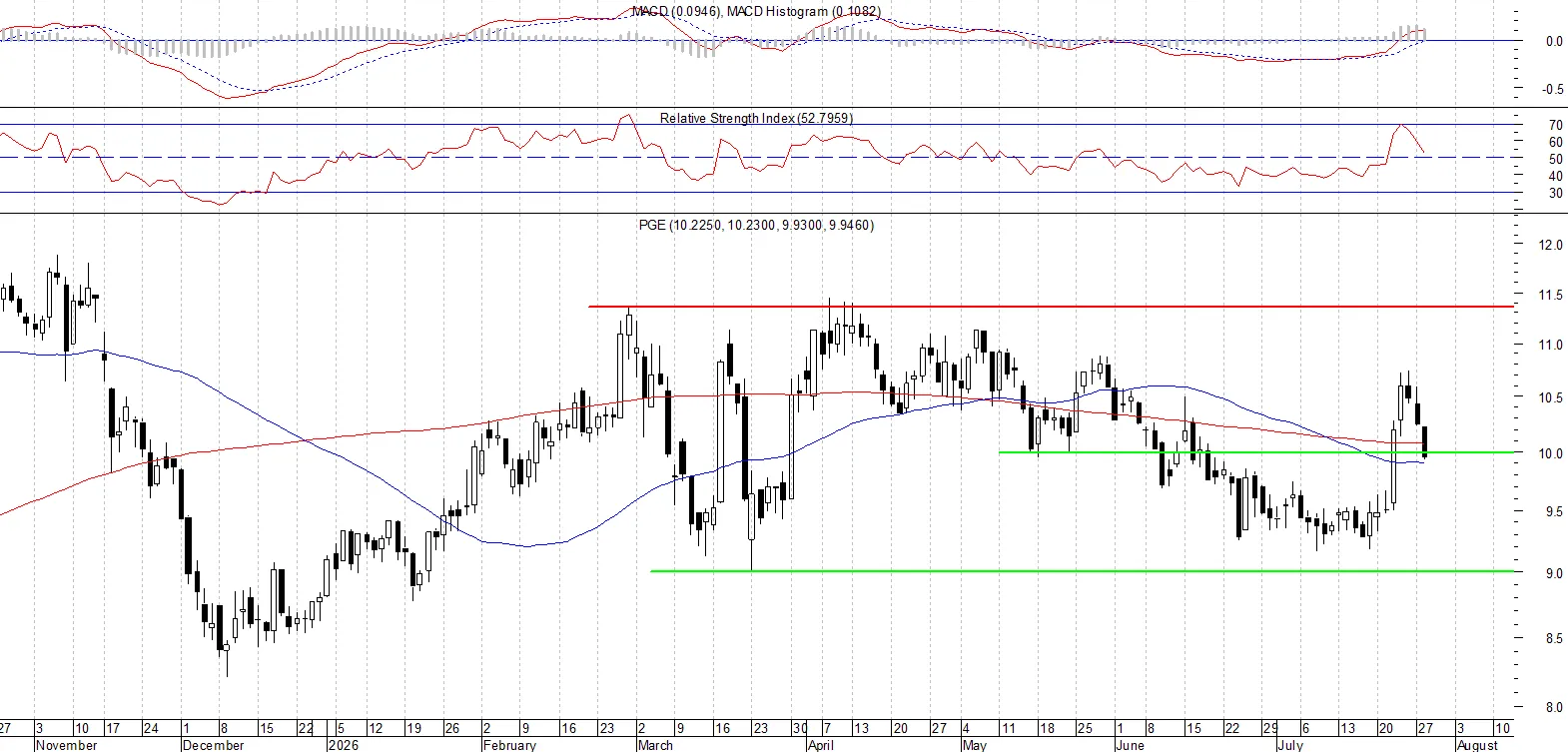This screenshot has height=752, width=1568.
Task: Select the June month label
Action: pyautogui.click(x=1130, y=745)
